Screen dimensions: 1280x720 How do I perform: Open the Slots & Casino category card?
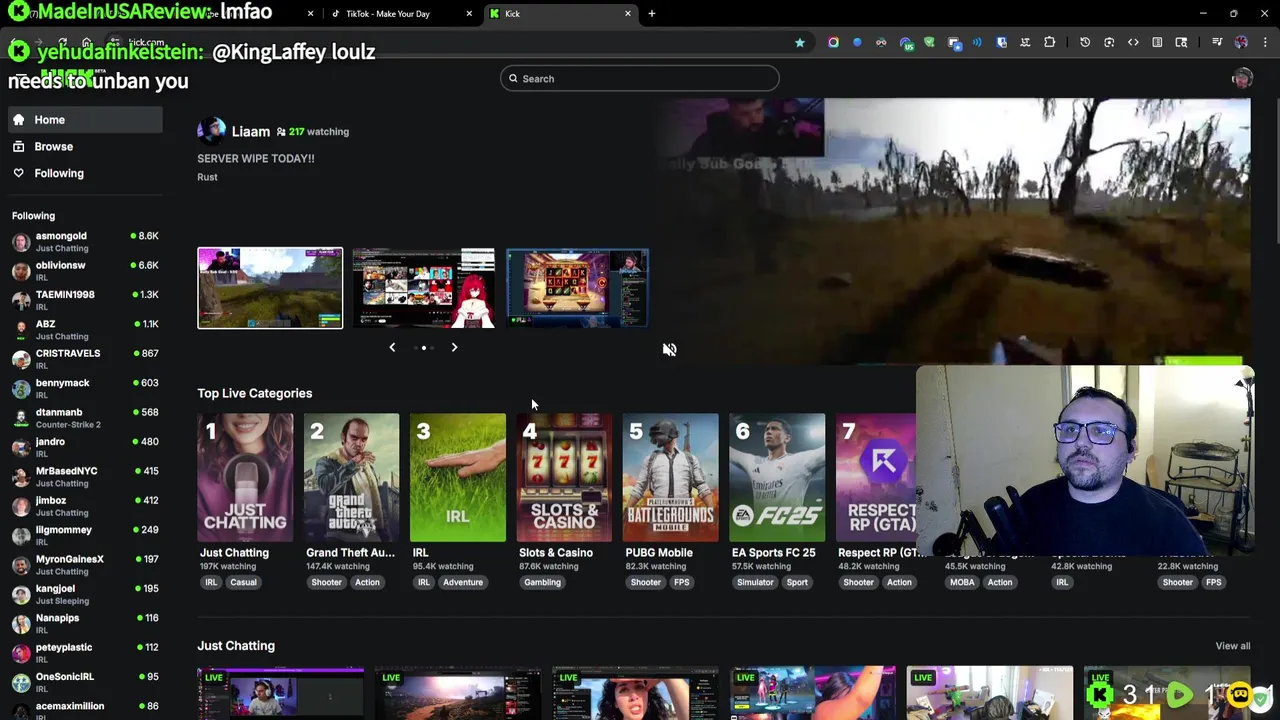(x=564, y=477)
